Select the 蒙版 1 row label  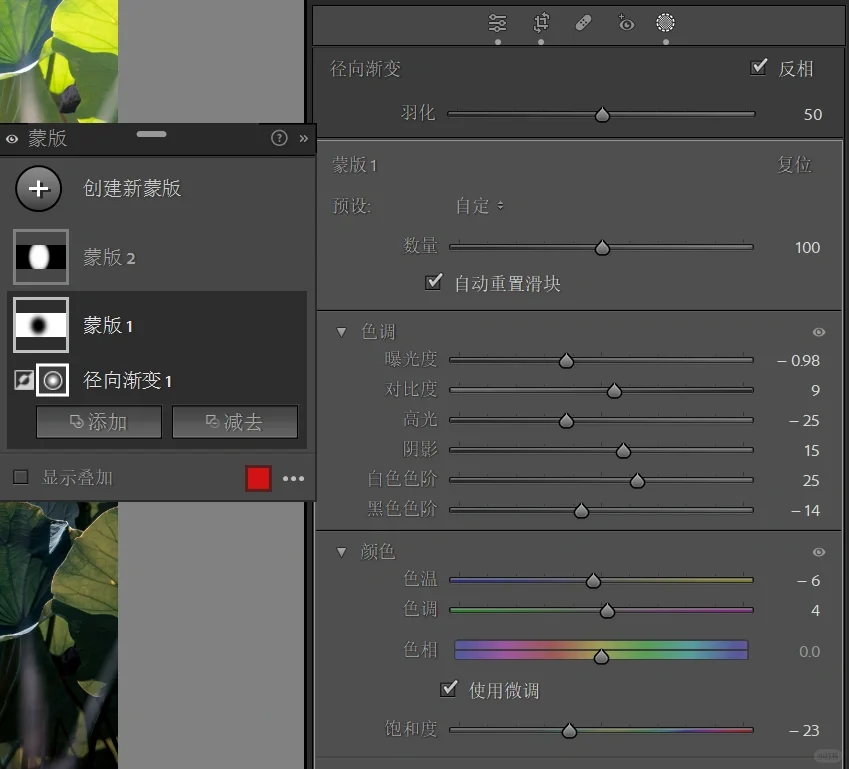(108, 325)
